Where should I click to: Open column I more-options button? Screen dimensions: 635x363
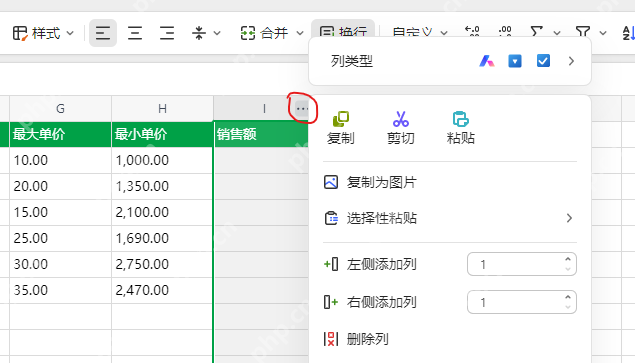(x=302, y=109)
